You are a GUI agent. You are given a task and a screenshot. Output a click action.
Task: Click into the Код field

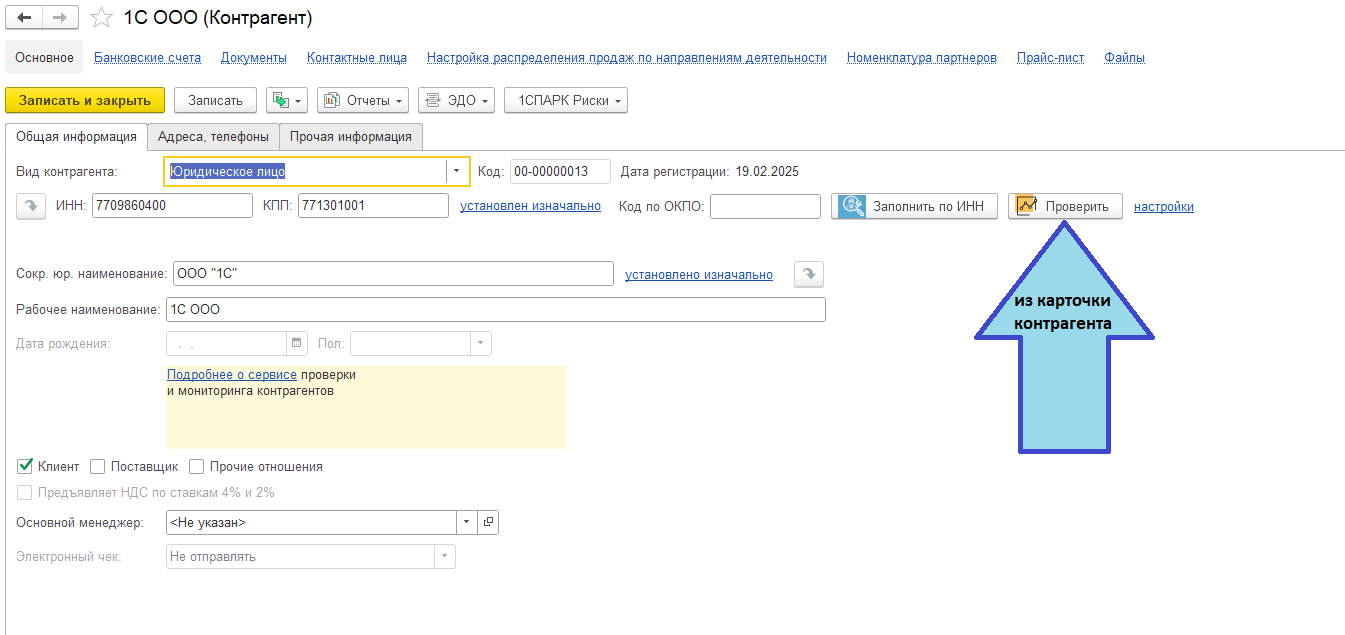[x=560, y=171]
